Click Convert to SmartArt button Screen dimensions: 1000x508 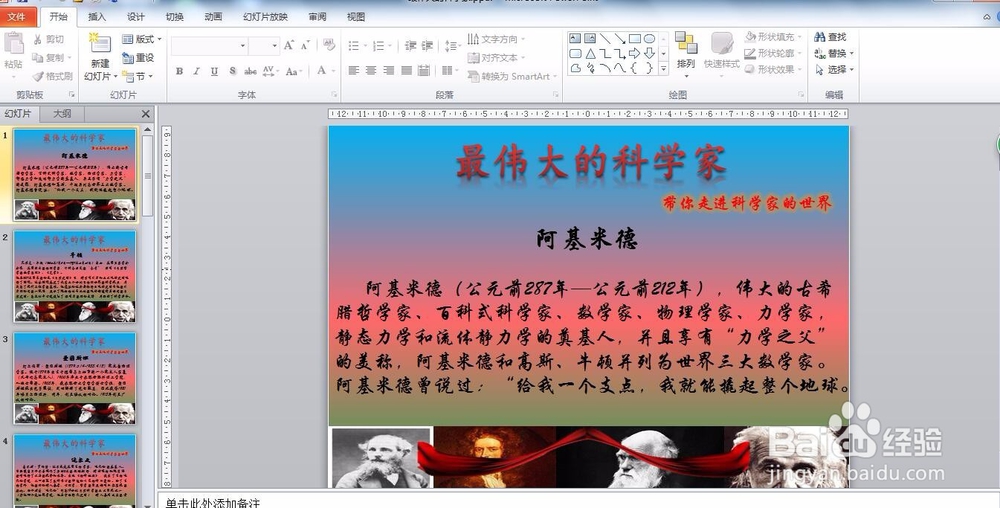512,76
